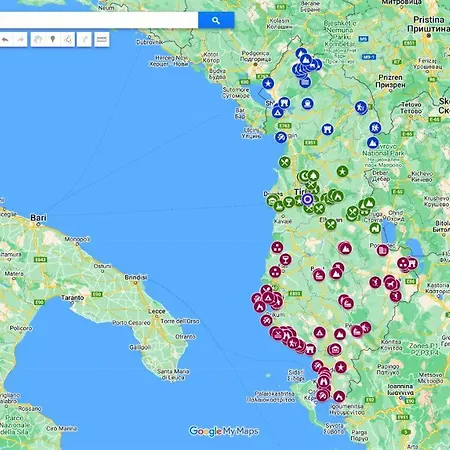The image size is (450, 450).
Task: Pick the add directions tool
Action: pyautogui.click(x=84, y=40)
